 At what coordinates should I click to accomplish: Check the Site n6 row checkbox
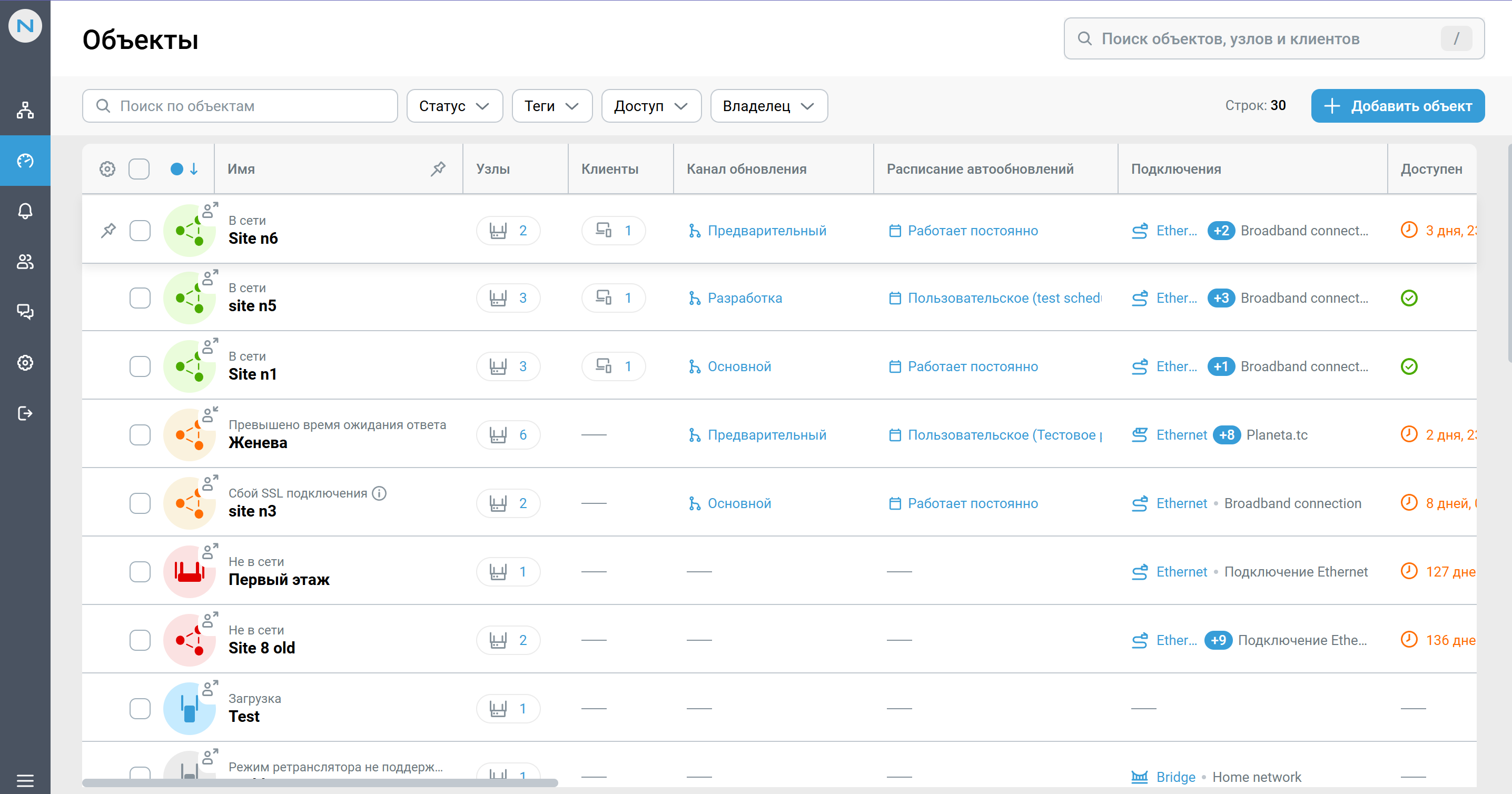click(140, 231)
